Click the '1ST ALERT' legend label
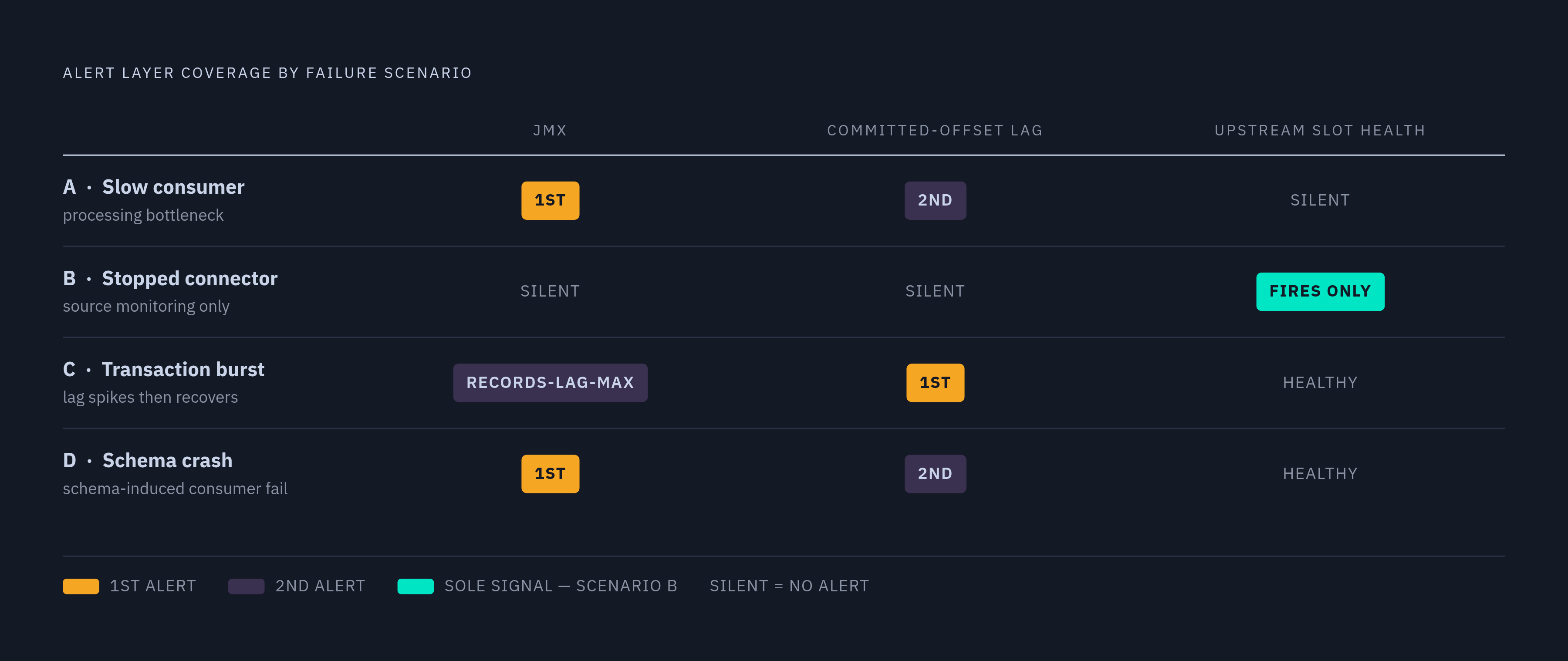This screenshot has width=1568, height=661. click(153, 586)
